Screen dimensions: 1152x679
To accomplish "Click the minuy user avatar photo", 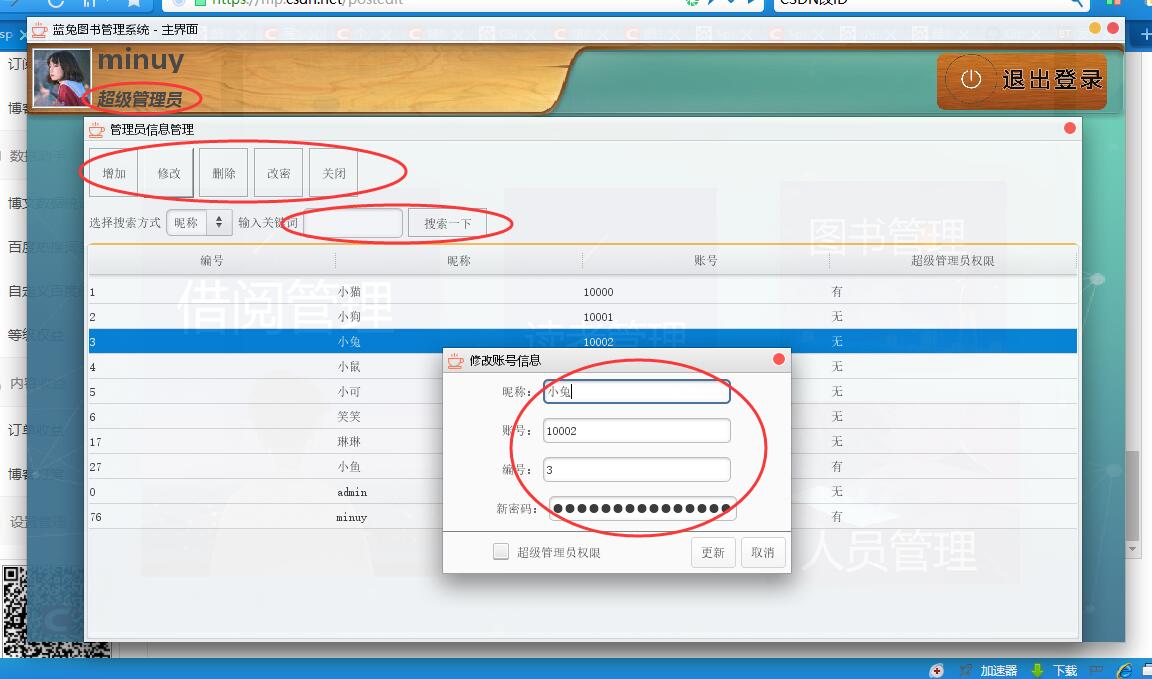I will (62, 78).
